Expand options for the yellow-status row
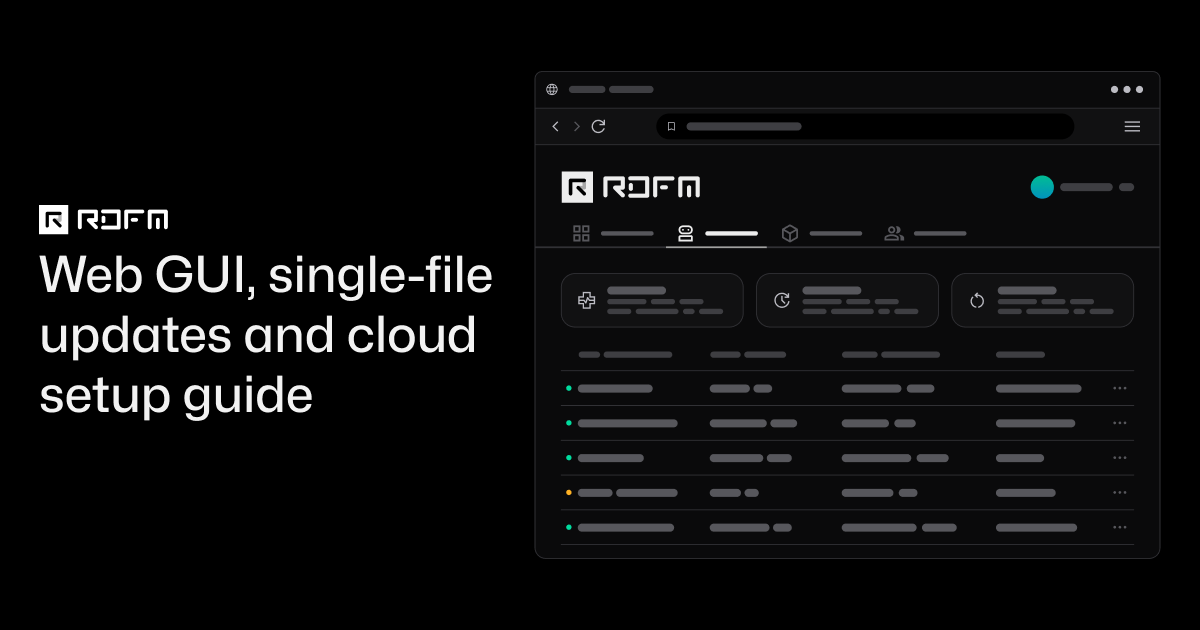The width and height of the screenshot is (1200, 630). (1120, 492)
